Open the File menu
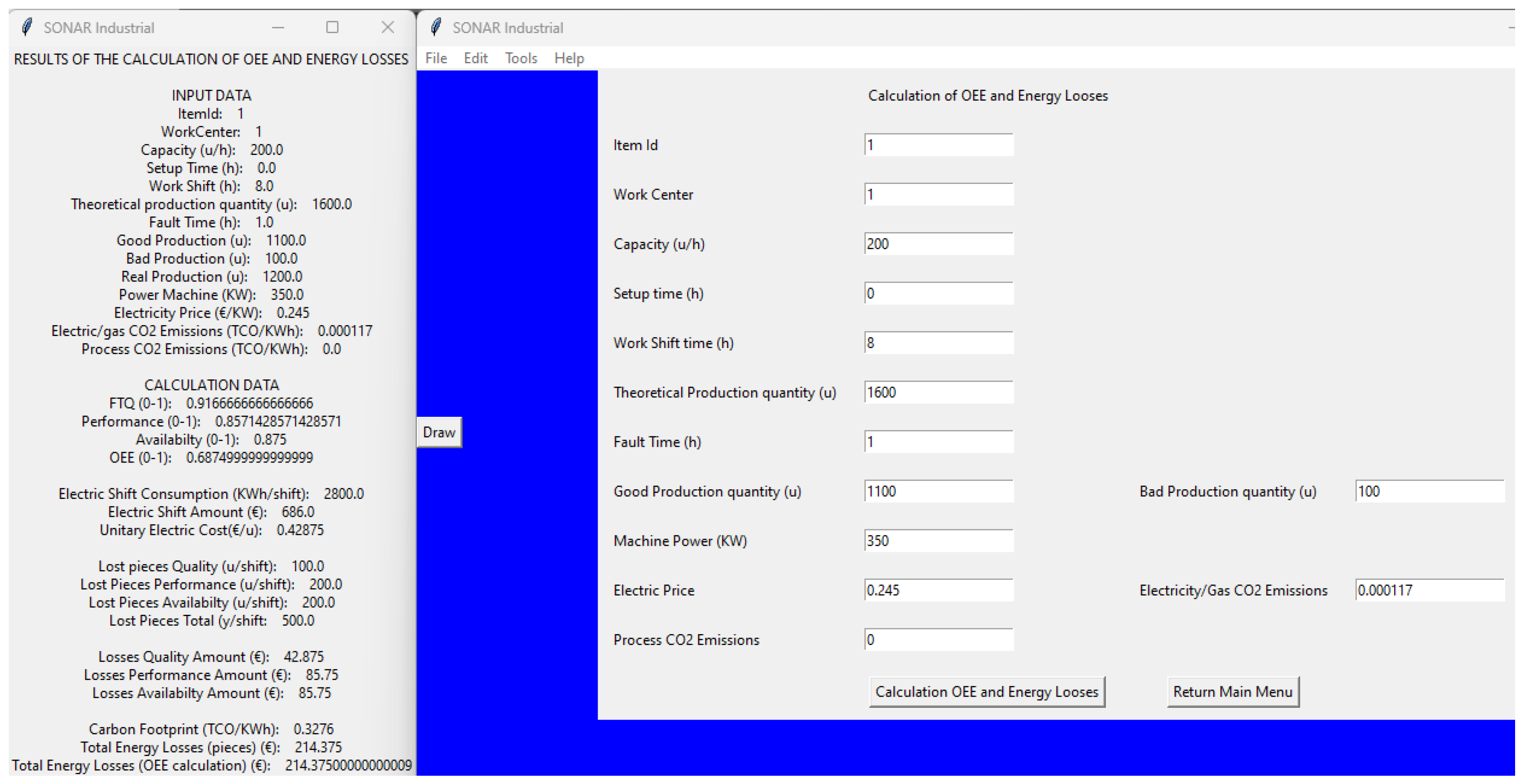Viewport: 1522px width, 784px height. pos(436,58)
